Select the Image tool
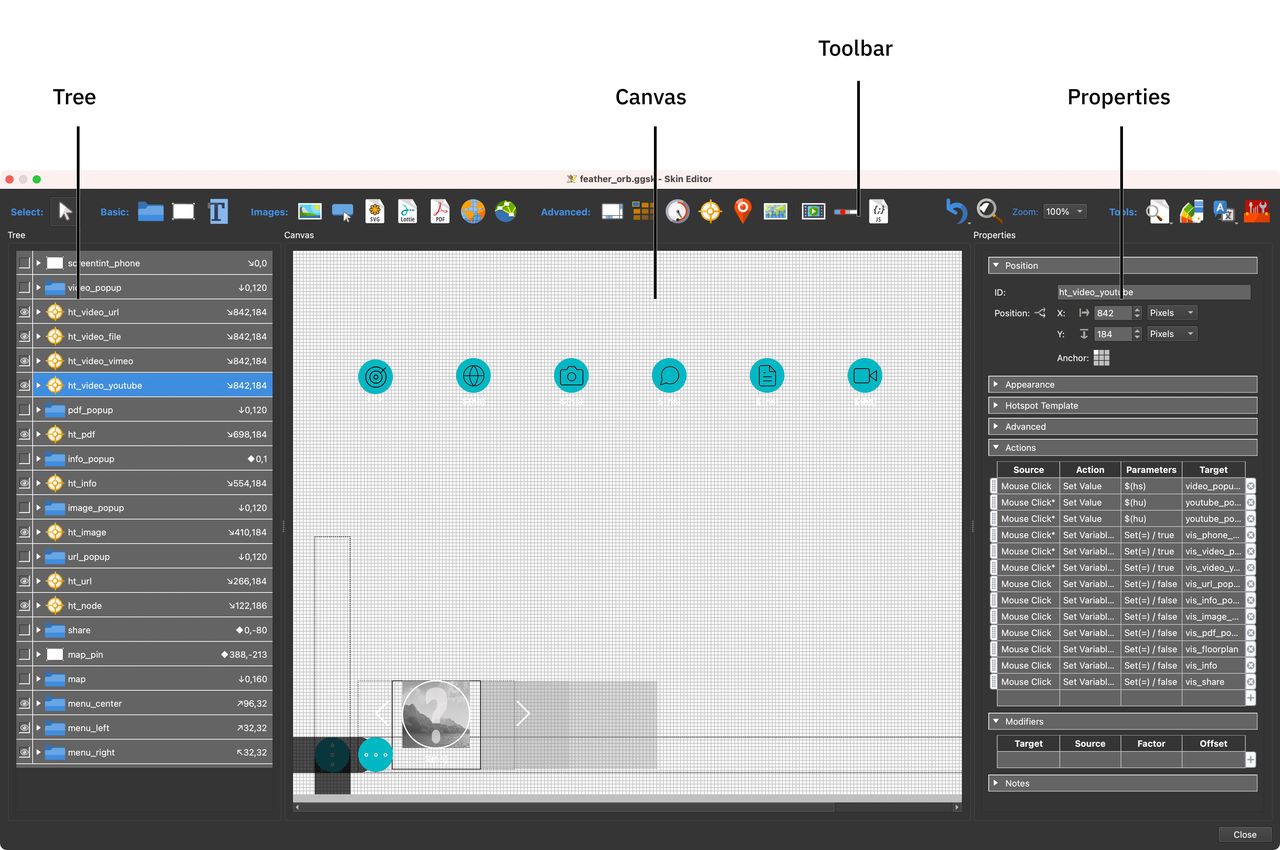 tap(309, 211)
